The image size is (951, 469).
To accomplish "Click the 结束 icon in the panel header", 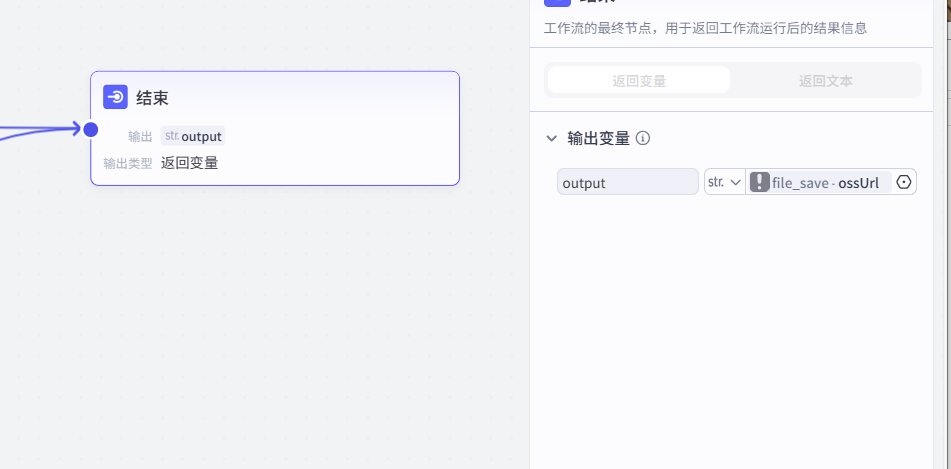I will (x=557, y=3).
